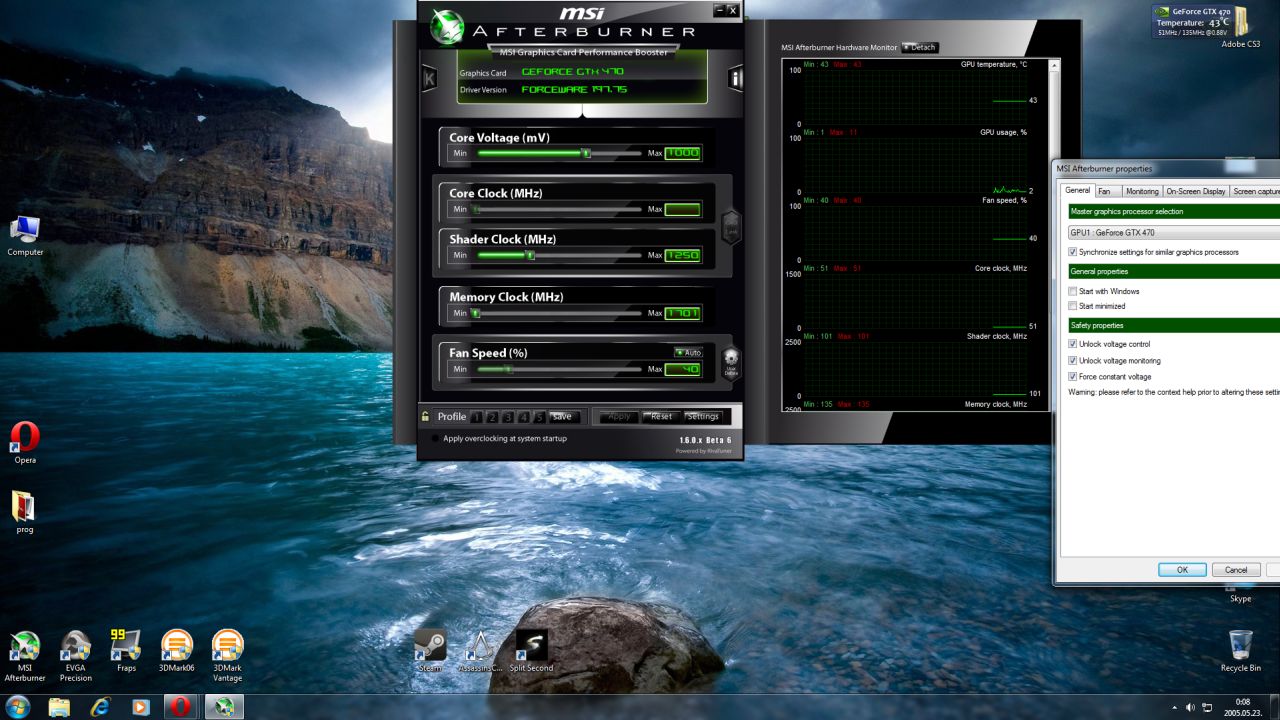1280x720 pixels.
Task: Open the Steam desktop shortcut
Action: click(430, 651)
